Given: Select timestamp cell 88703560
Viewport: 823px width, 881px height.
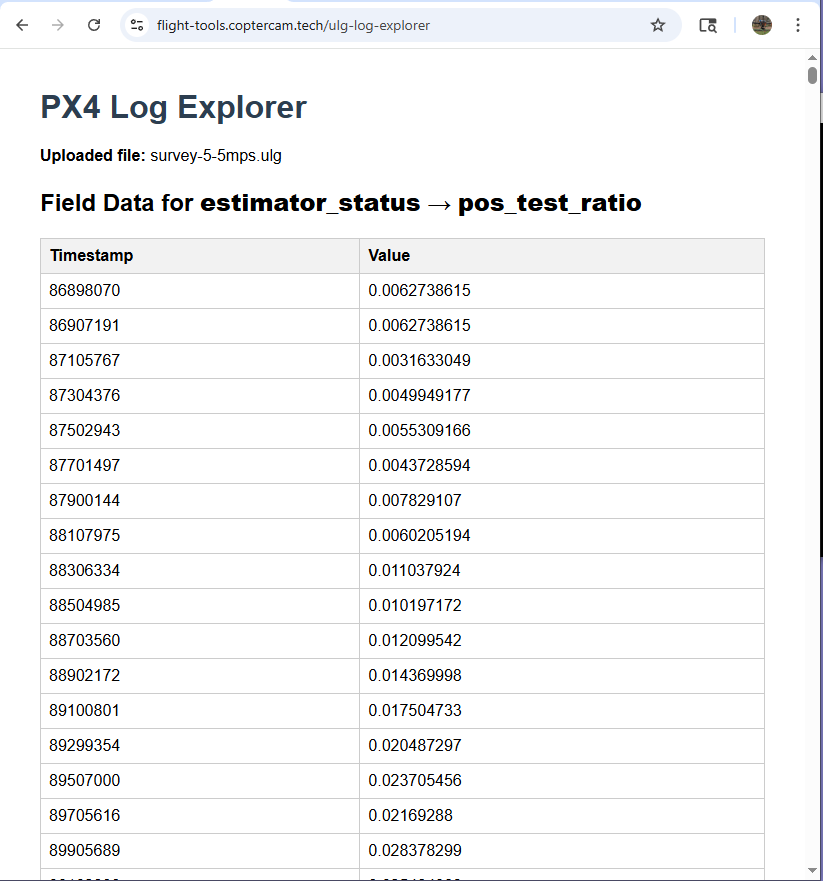Looking at the screenshot, I should [x=85, y=641].
